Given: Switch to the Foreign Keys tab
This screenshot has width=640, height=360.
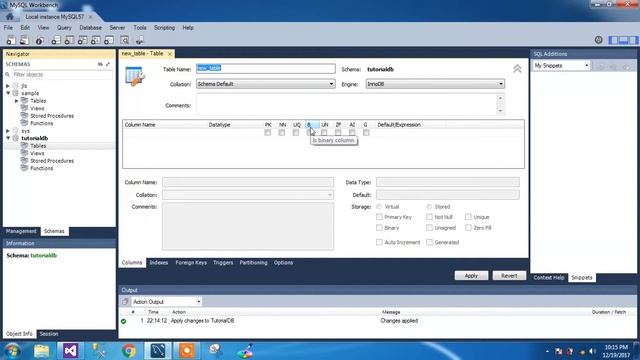Looking at the screenshot, I should click(191, 262).
